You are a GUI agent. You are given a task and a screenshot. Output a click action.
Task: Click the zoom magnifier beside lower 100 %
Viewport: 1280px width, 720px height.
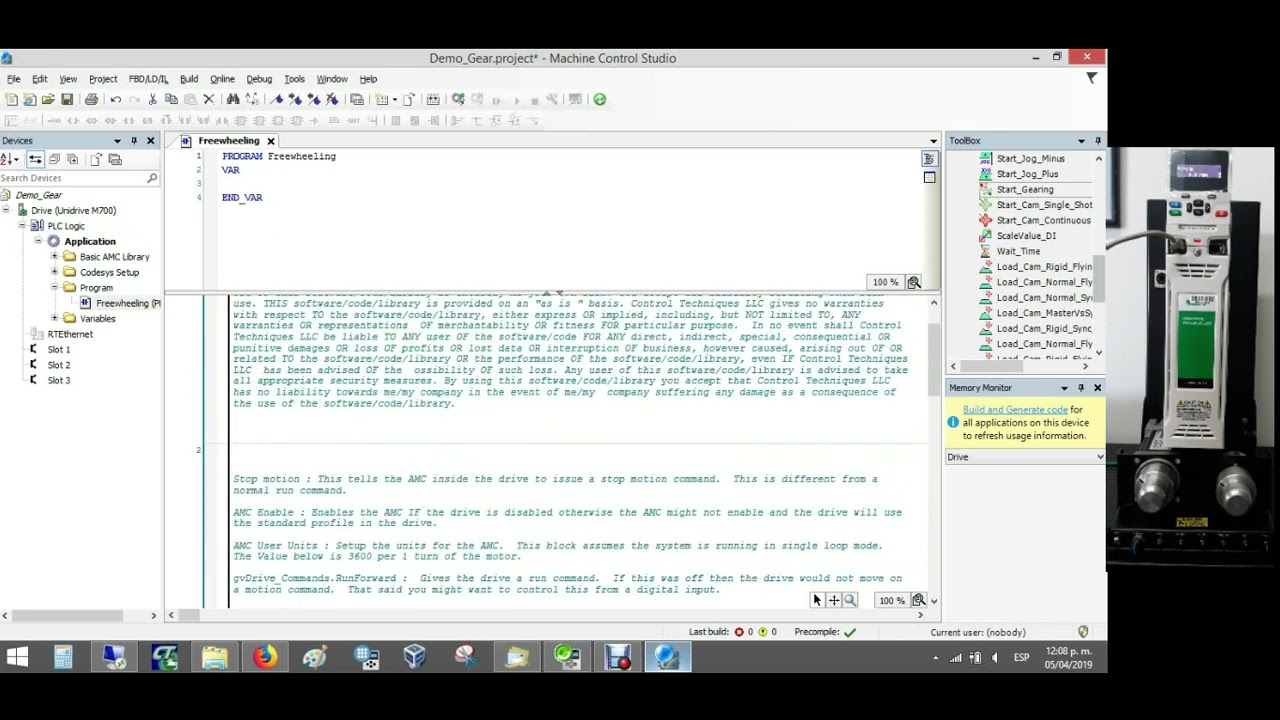click(x=918, y=600)
